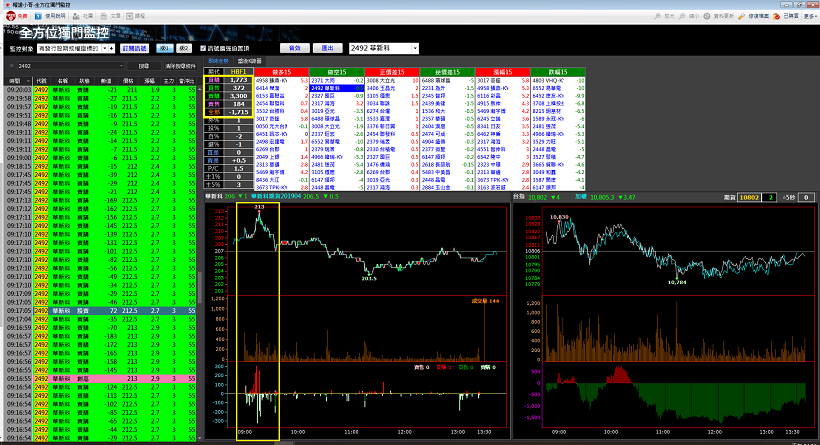Select the 做空15 column header
The width and height of the screenshot is (820, 445).
337,72
